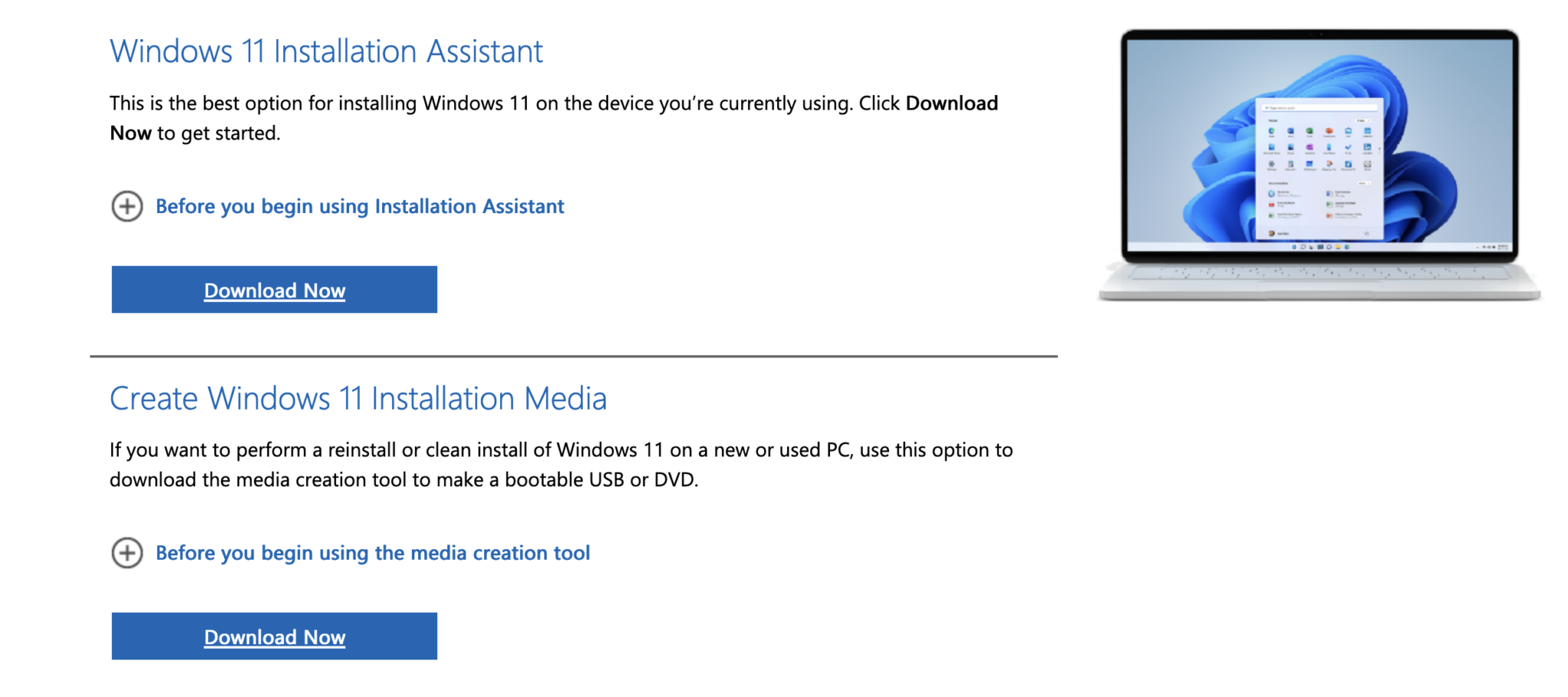Click the Calendar icon among pinned apps
This screenshot has width=1568, height=697.
(x=1367, y=131)
